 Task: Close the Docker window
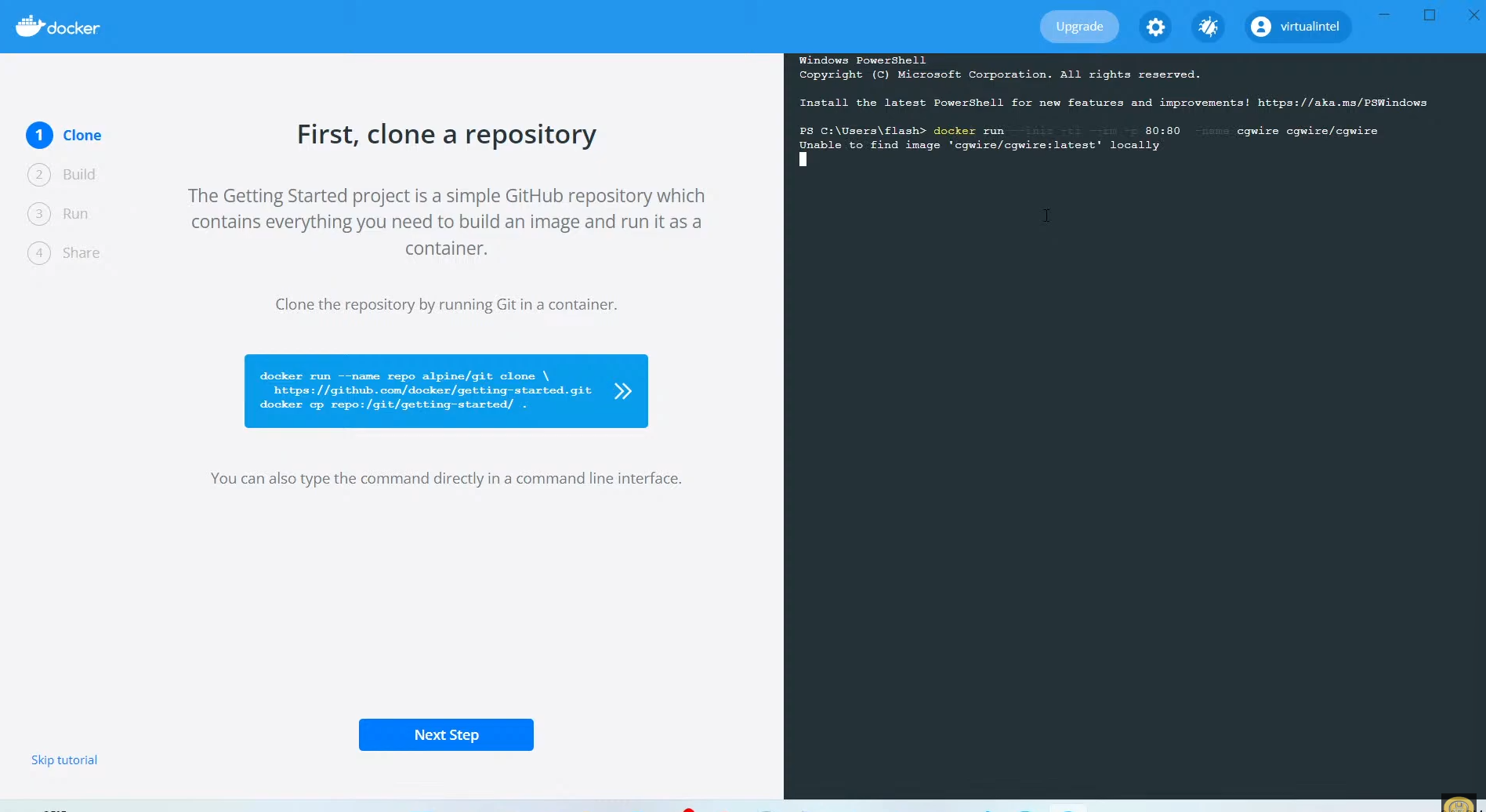(1473, 15)
